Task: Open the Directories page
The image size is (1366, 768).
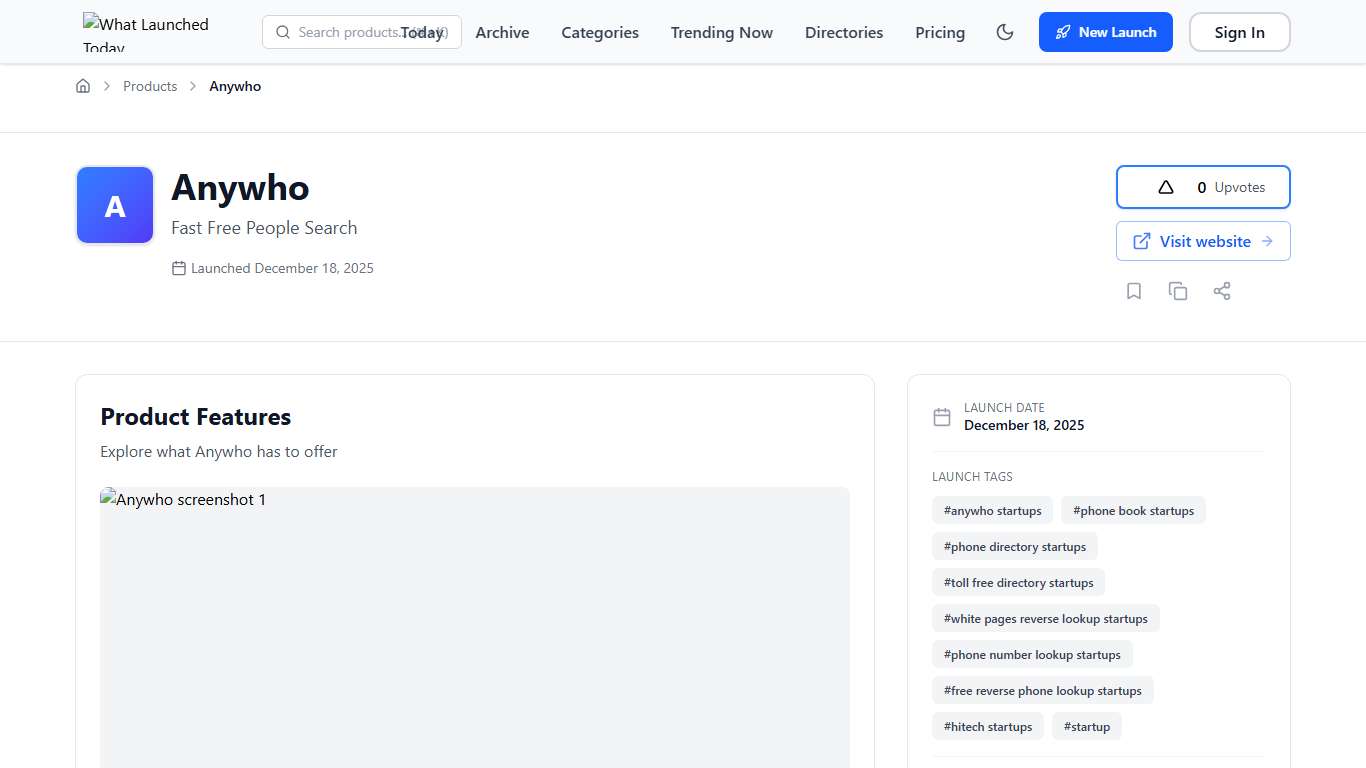Action: coord(843,32)
